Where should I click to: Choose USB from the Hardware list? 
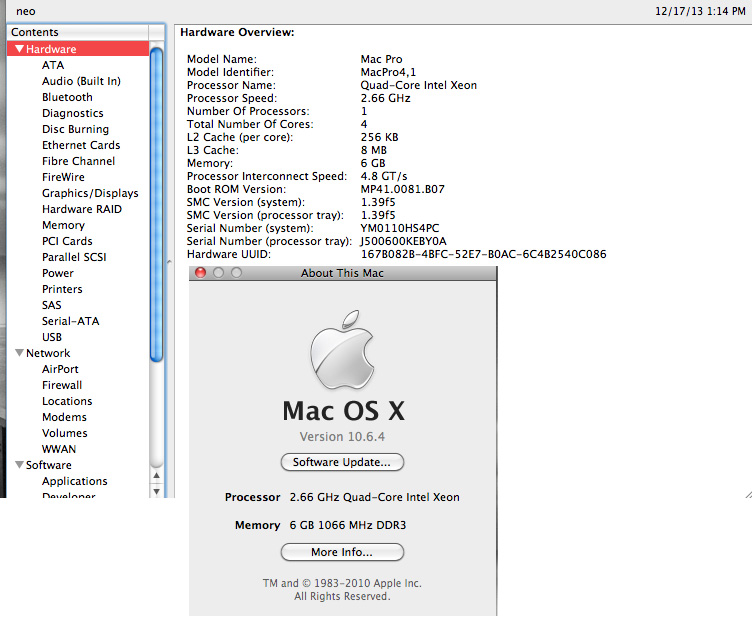coord(52,337)
